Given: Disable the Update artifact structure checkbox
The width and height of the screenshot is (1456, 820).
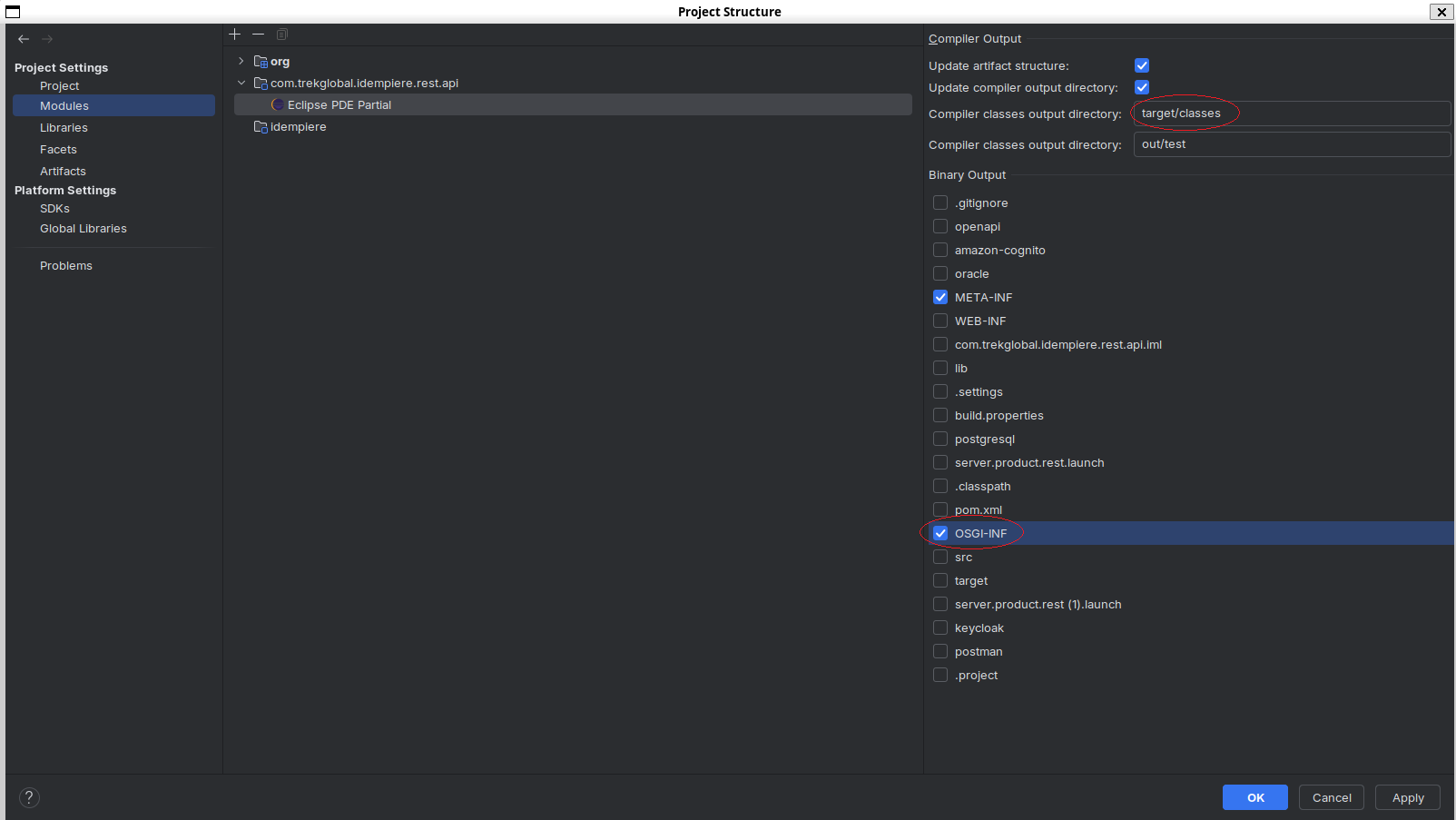Looking at the screenshot, I should tap(1141, 64).
